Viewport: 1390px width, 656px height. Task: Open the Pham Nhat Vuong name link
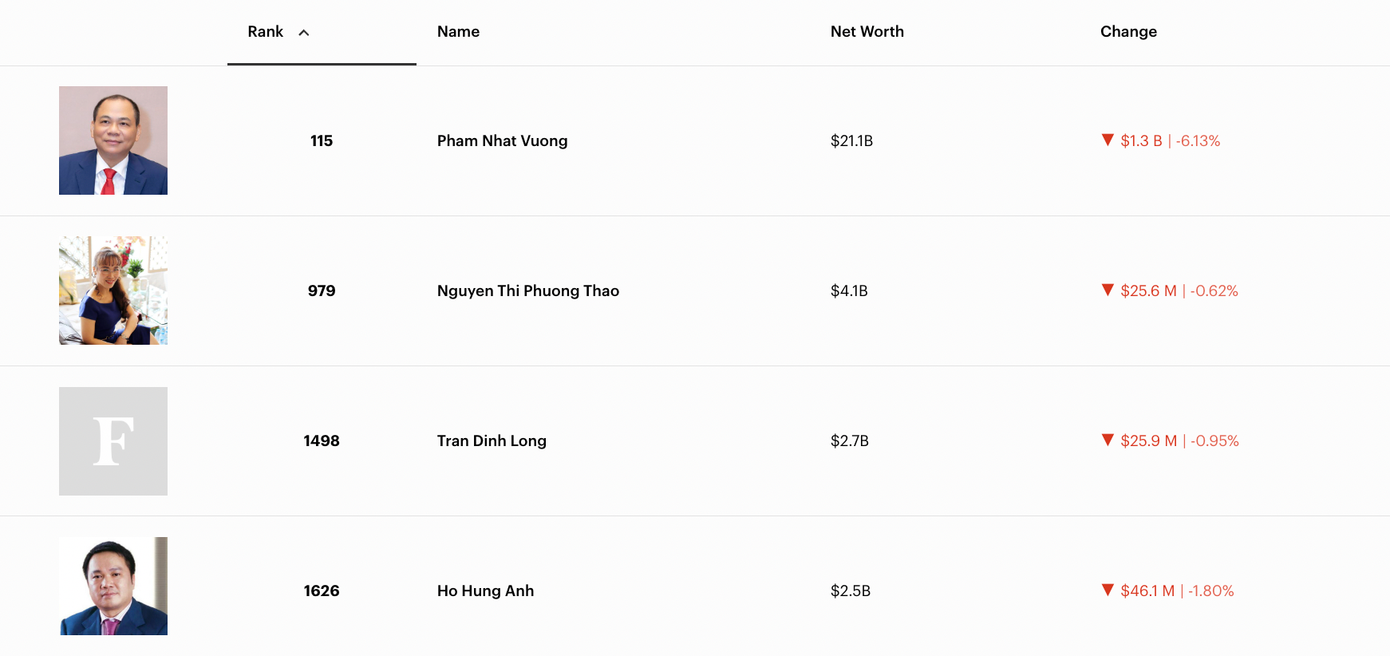point(502,141)
